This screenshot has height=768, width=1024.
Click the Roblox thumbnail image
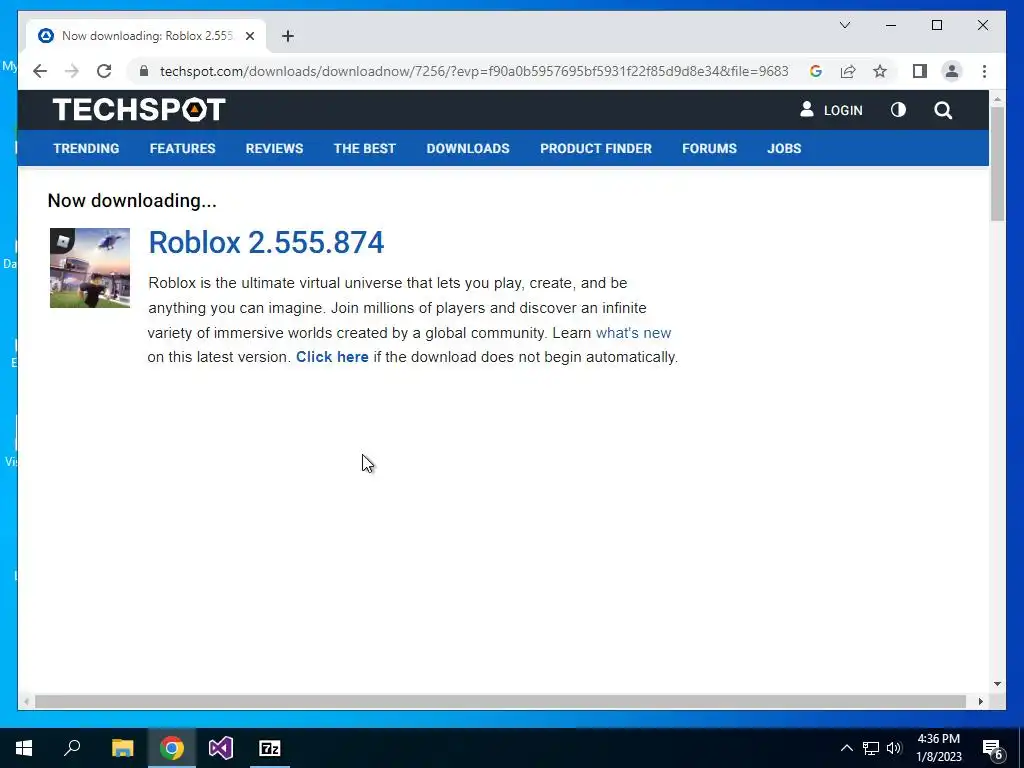coord(90,268)
